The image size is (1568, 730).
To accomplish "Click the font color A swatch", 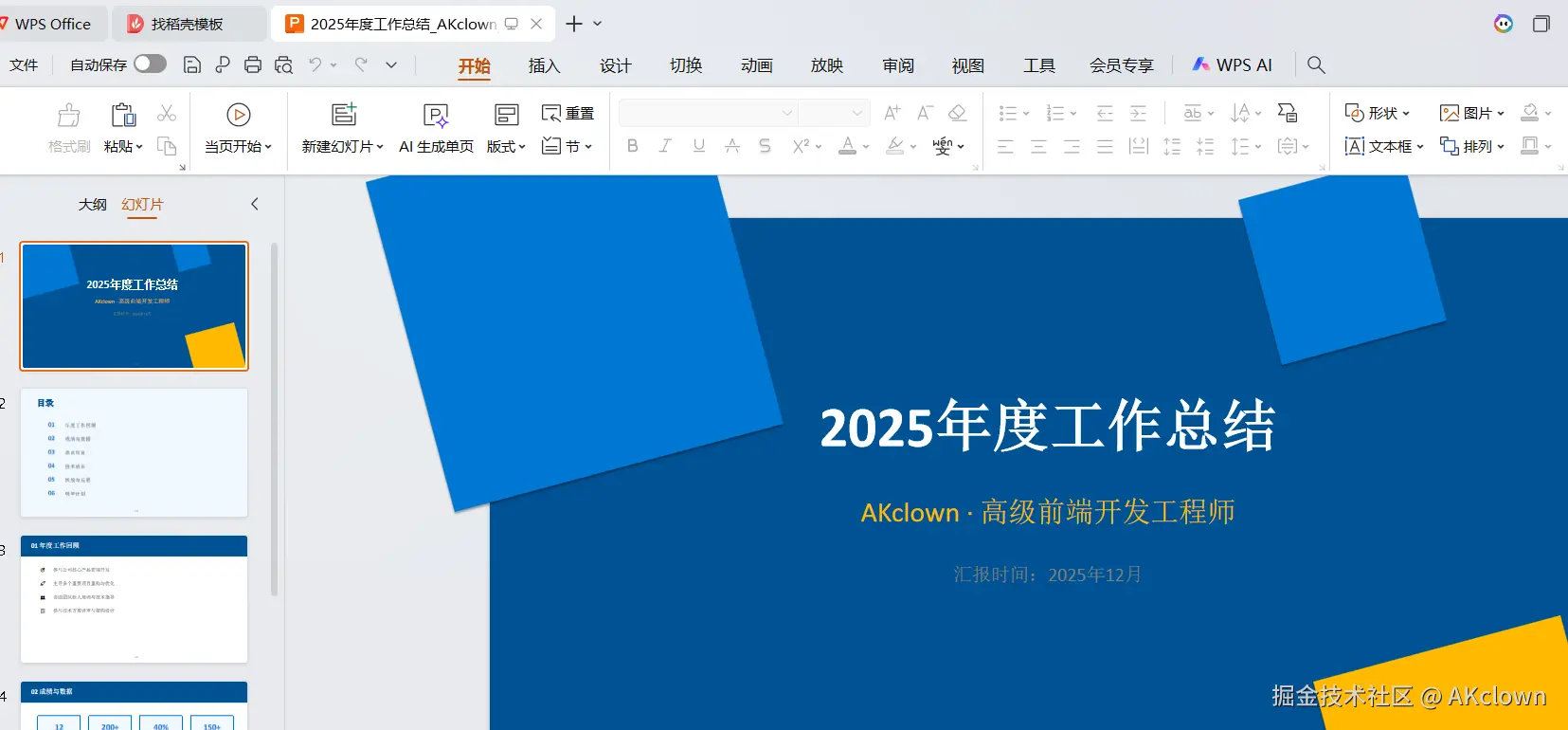I will pos(848,146).
